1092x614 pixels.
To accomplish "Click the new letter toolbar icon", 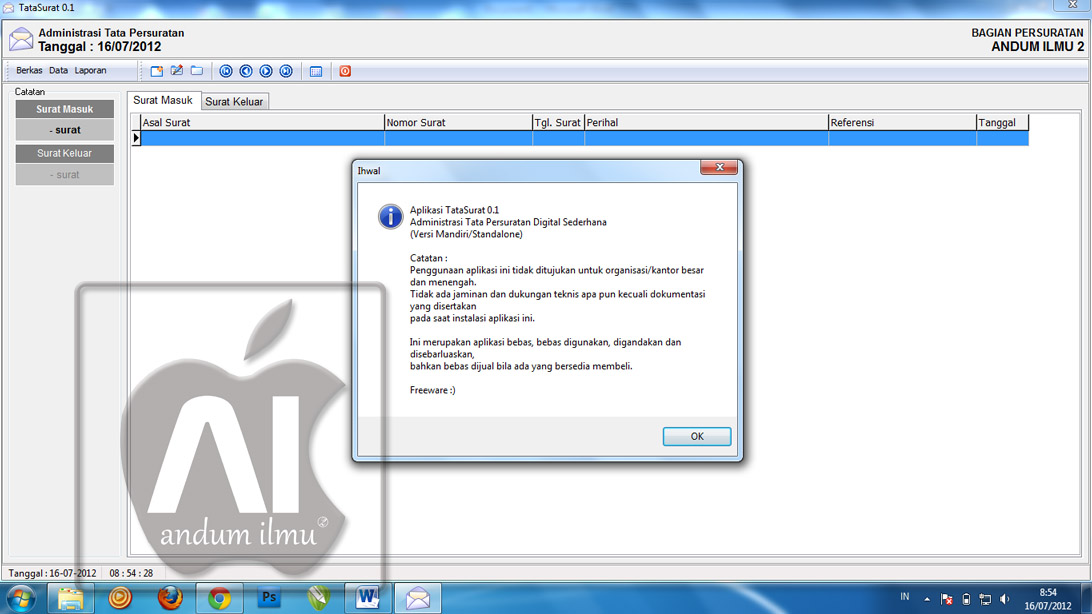I will (x=157, y=71).
